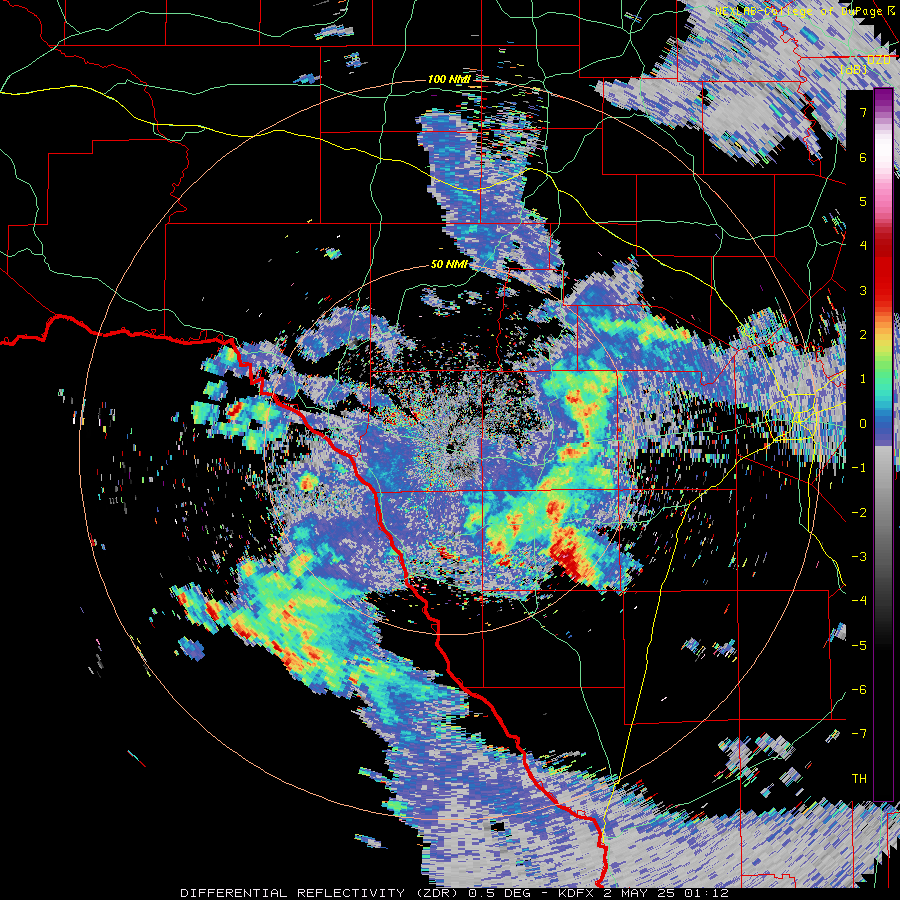
Task: Click the "4" value on color scale
Action: pyautogui.click(x=863, y=246)
